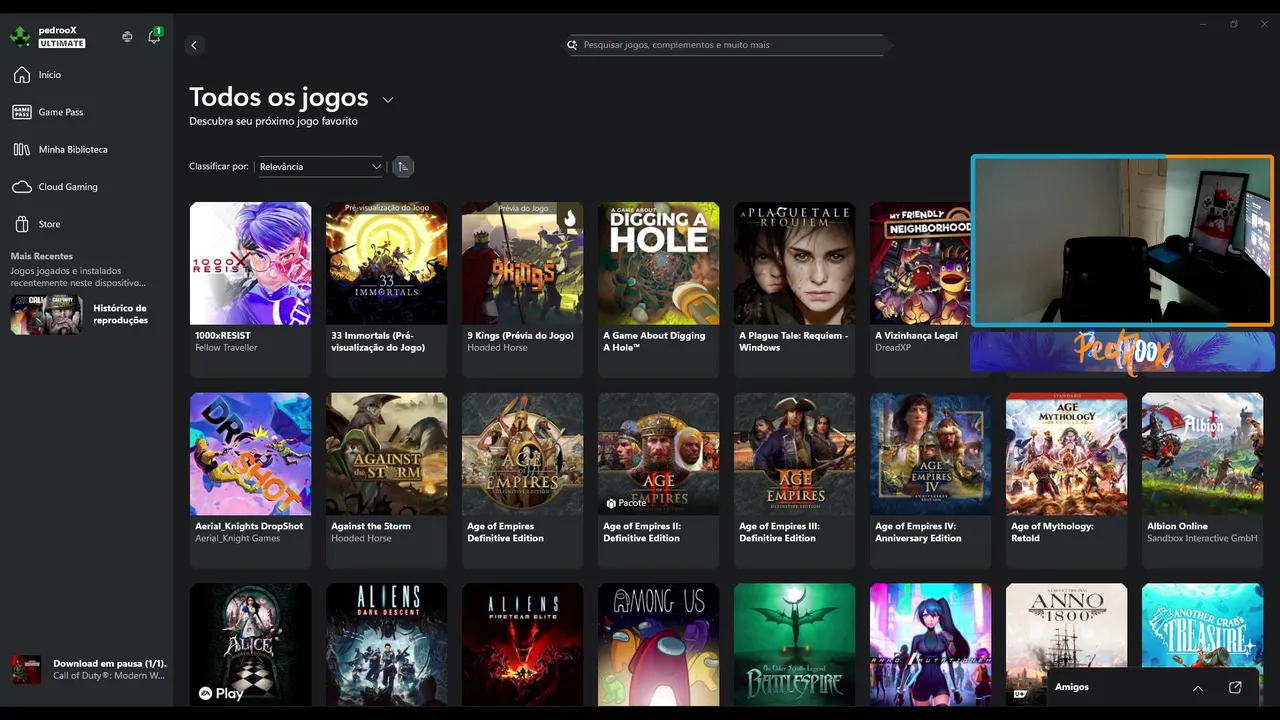Click the pedrooX profile avatar
Image resolution: width=1280 pixels, height=720 pixels.
click(20, 37)
